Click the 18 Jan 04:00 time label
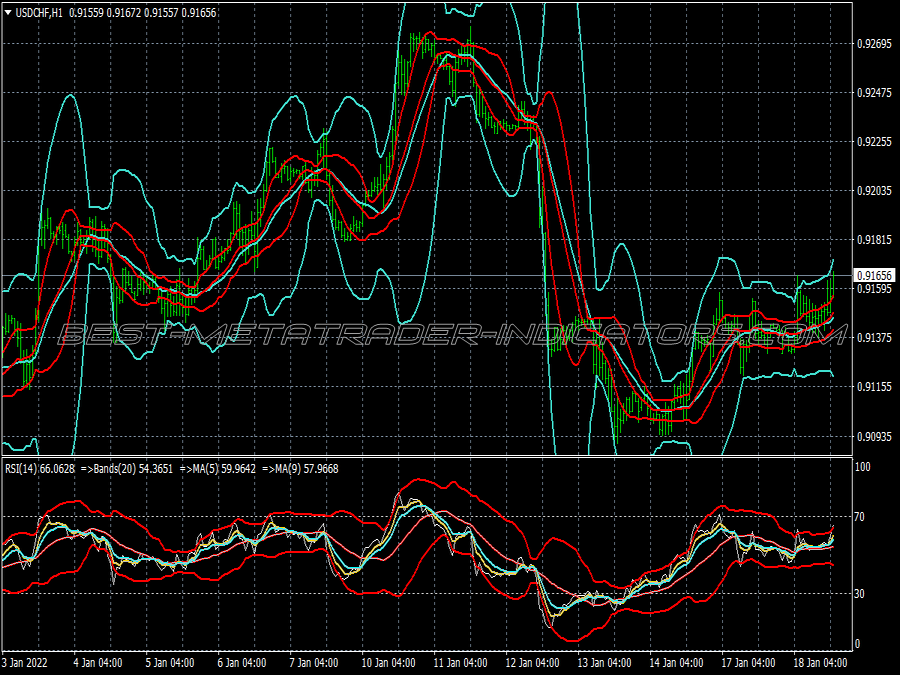 tap(820, 662)
